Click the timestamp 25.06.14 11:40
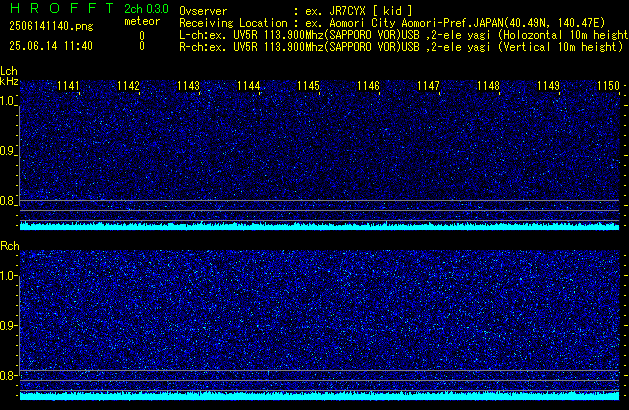The image size is (629, 410). (51, 46)
